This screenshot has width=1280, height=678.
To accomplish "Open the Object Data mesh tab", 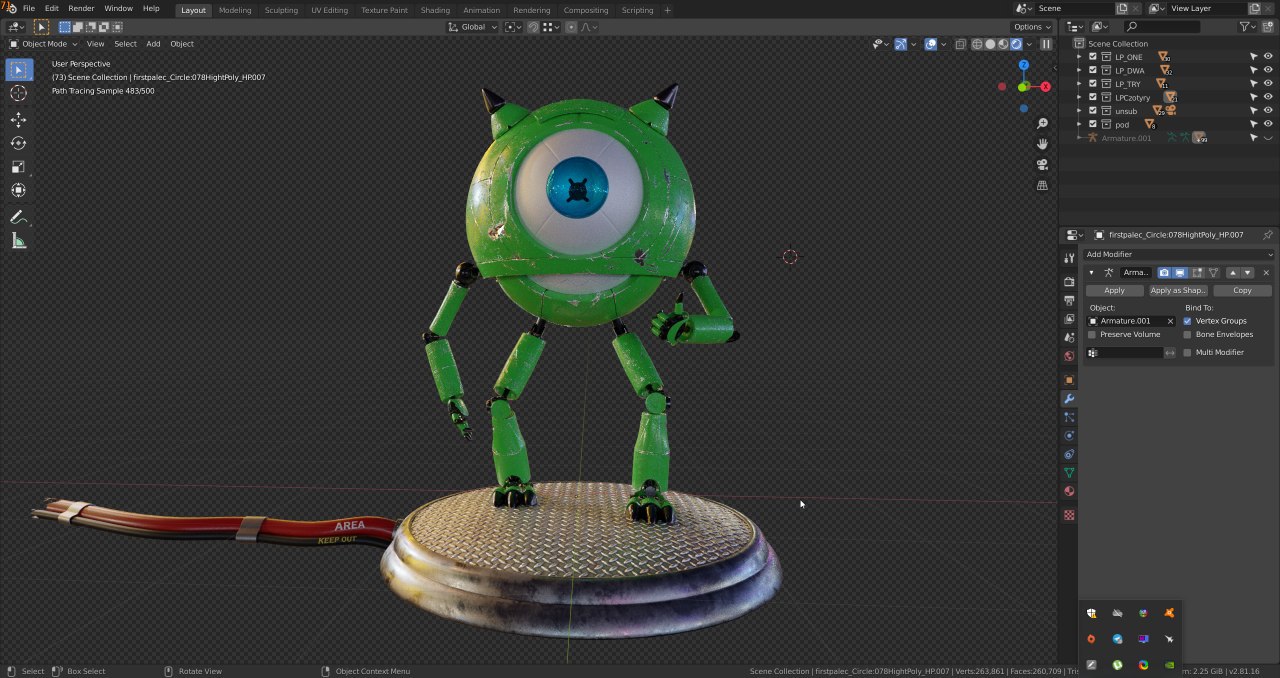I will coord(1069,472).
